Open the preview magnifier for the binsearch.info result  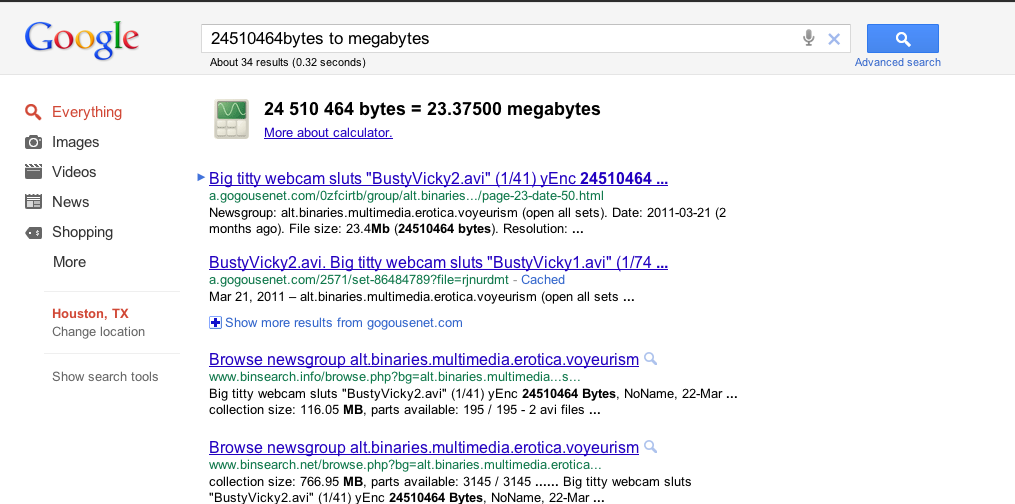tap(650, 359)
